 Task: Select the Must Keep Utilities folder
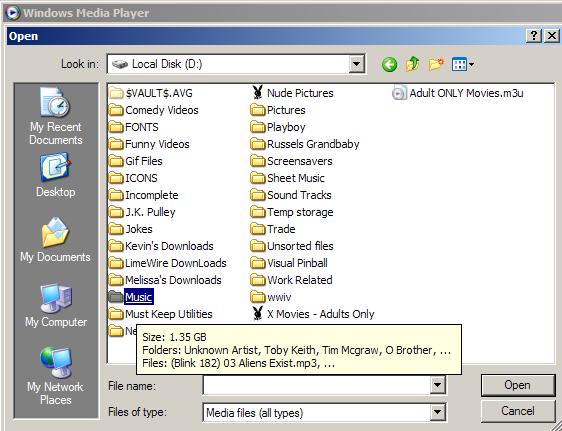pos(161,314)
